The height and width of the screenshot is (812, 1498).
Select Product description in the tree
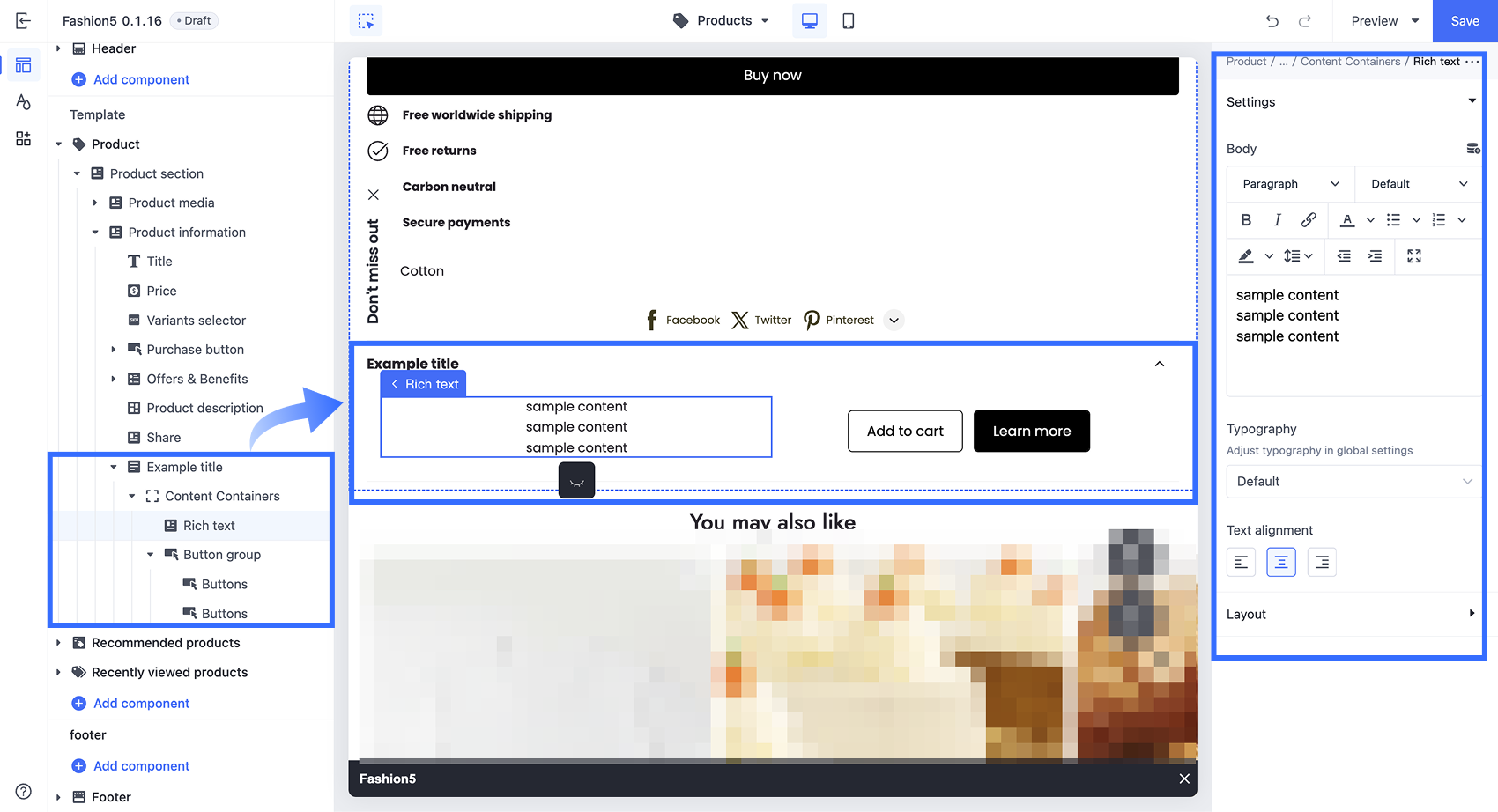[204, 409]
